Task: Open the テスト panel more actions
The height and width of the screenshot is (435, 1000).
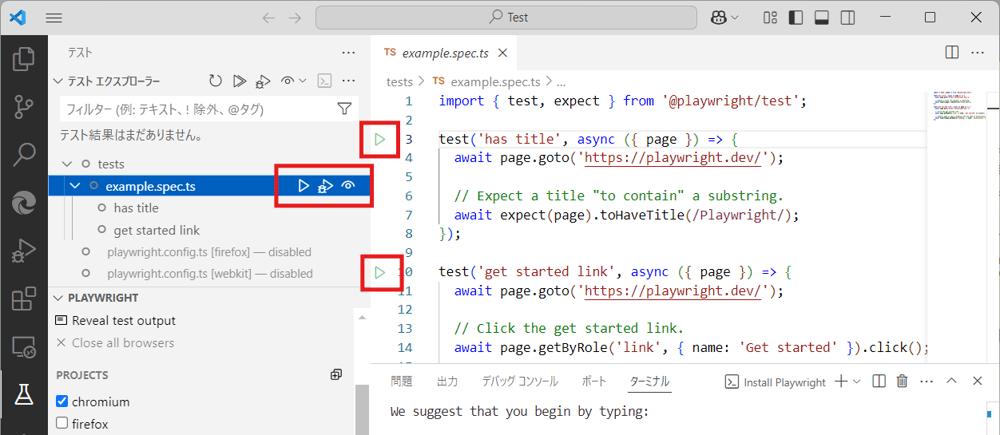Action: click(x=348, y=53)
